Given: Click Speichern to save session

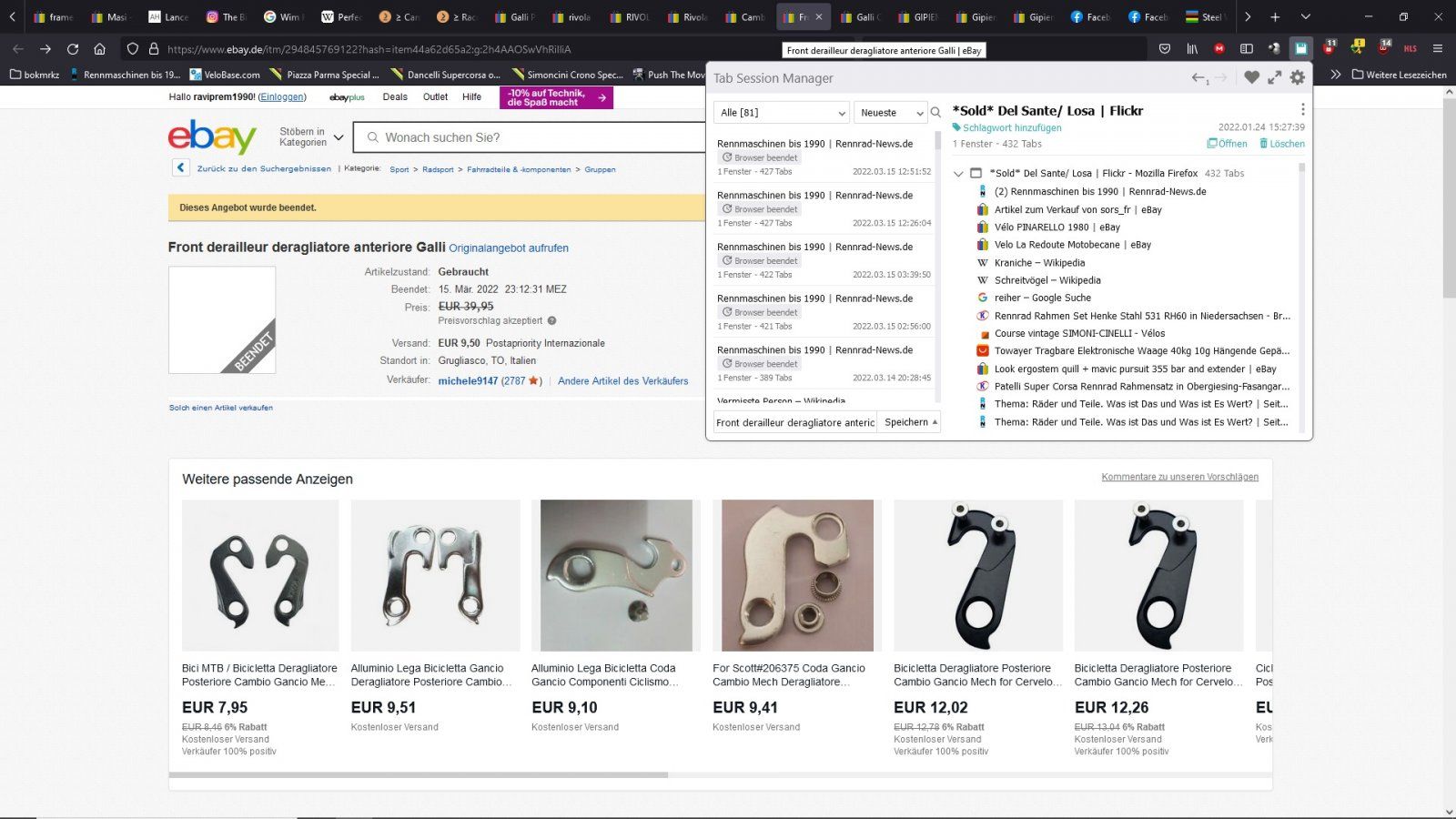Looking at the screenshot, I should 905,422.
